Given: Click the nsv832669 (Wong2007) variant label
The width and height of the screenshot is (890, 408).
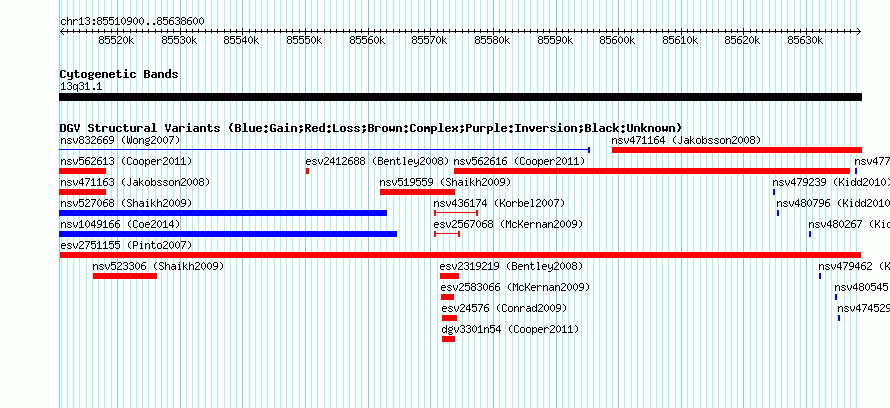Looking at the screenshot, I should 120,140.
